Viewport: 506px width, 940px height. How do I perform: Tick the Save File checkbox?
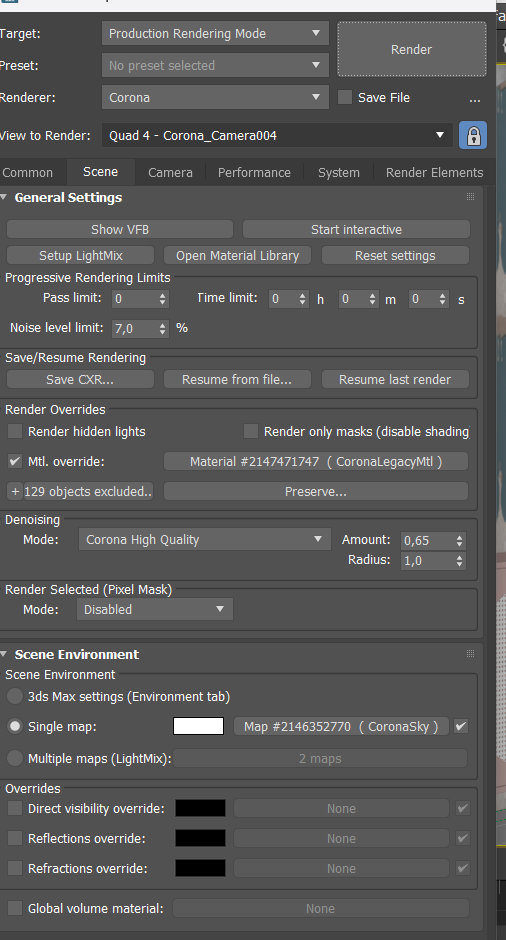point(345,97)
